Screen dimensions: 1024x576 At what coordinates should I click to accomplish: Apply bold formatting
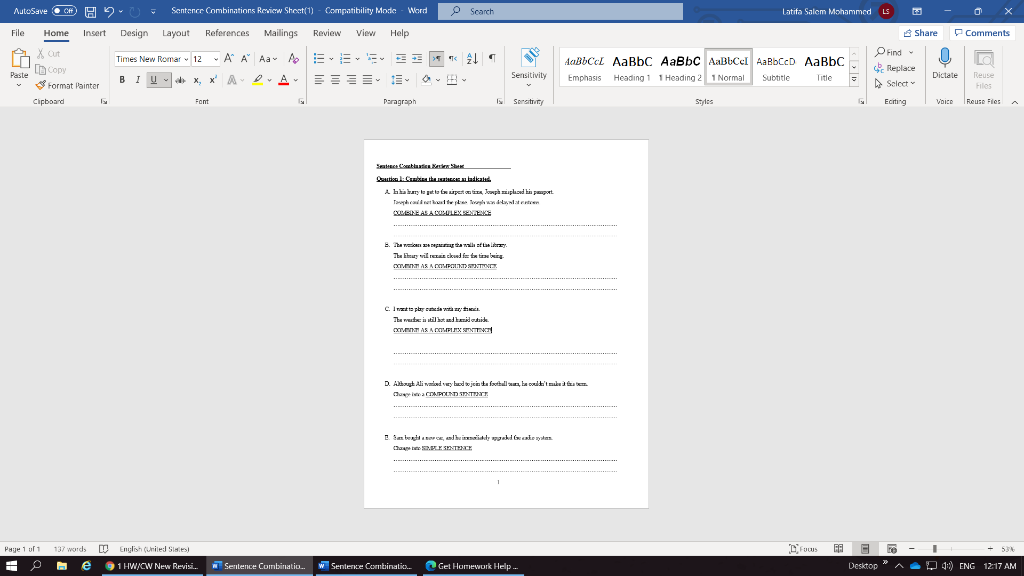[121, 79]
